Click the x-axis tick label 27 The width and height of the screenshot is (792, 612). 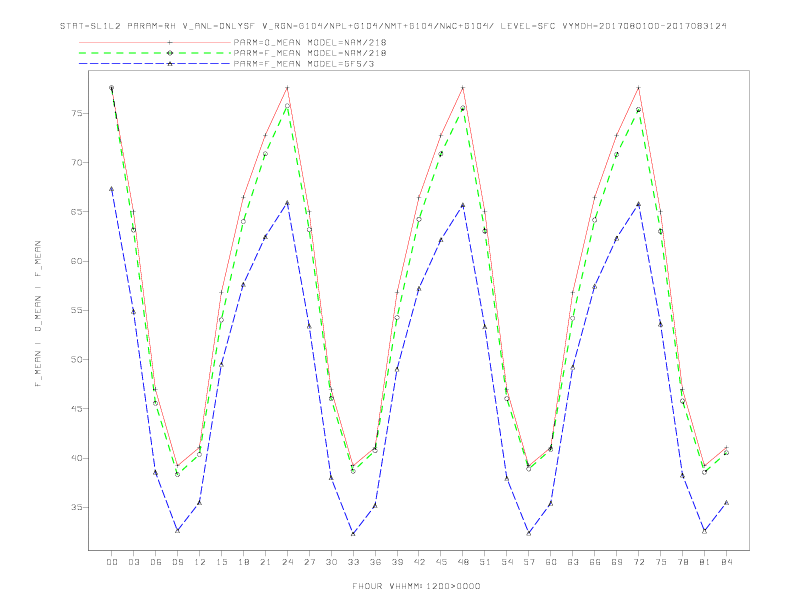coord(309,562)
